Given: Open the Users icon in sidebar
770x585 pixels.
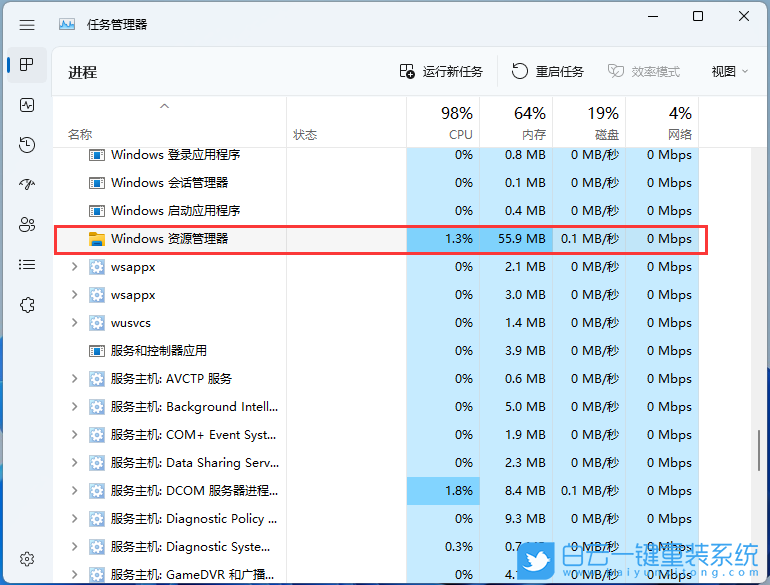Looking at the screenshot, I should click(x=27, y=224).
